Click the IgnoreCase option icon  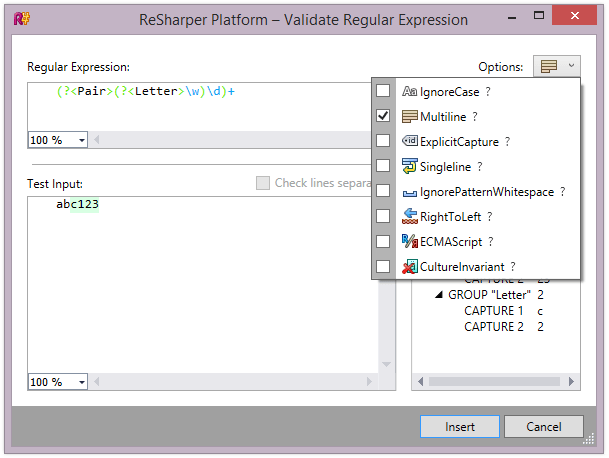pyautogui.click(x=409, y=91)
